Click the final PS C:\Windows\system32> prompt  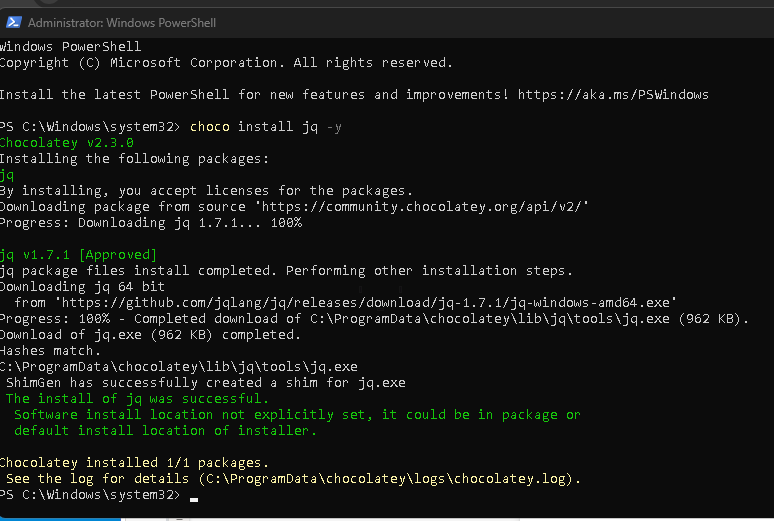coord(90,494)
